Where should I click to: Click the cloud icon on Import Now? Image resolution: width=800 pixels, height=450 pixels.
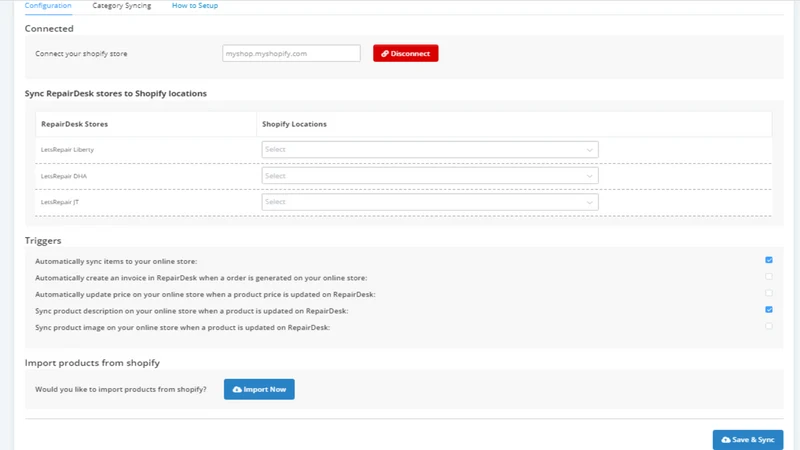coord(237,389)
